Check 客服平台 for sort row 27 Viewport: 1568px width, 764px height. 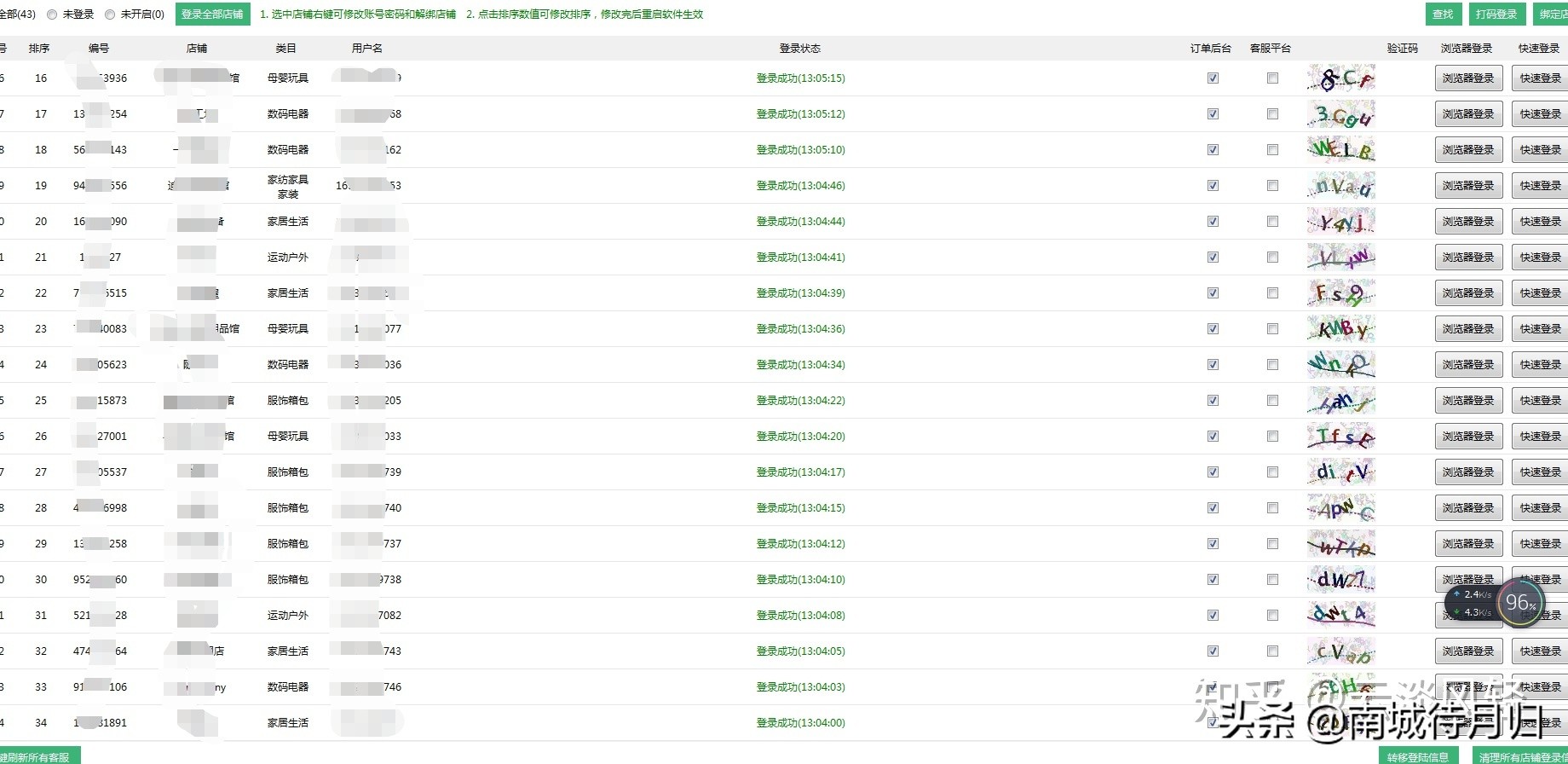pyautogui.click(x=1272, y=472)
